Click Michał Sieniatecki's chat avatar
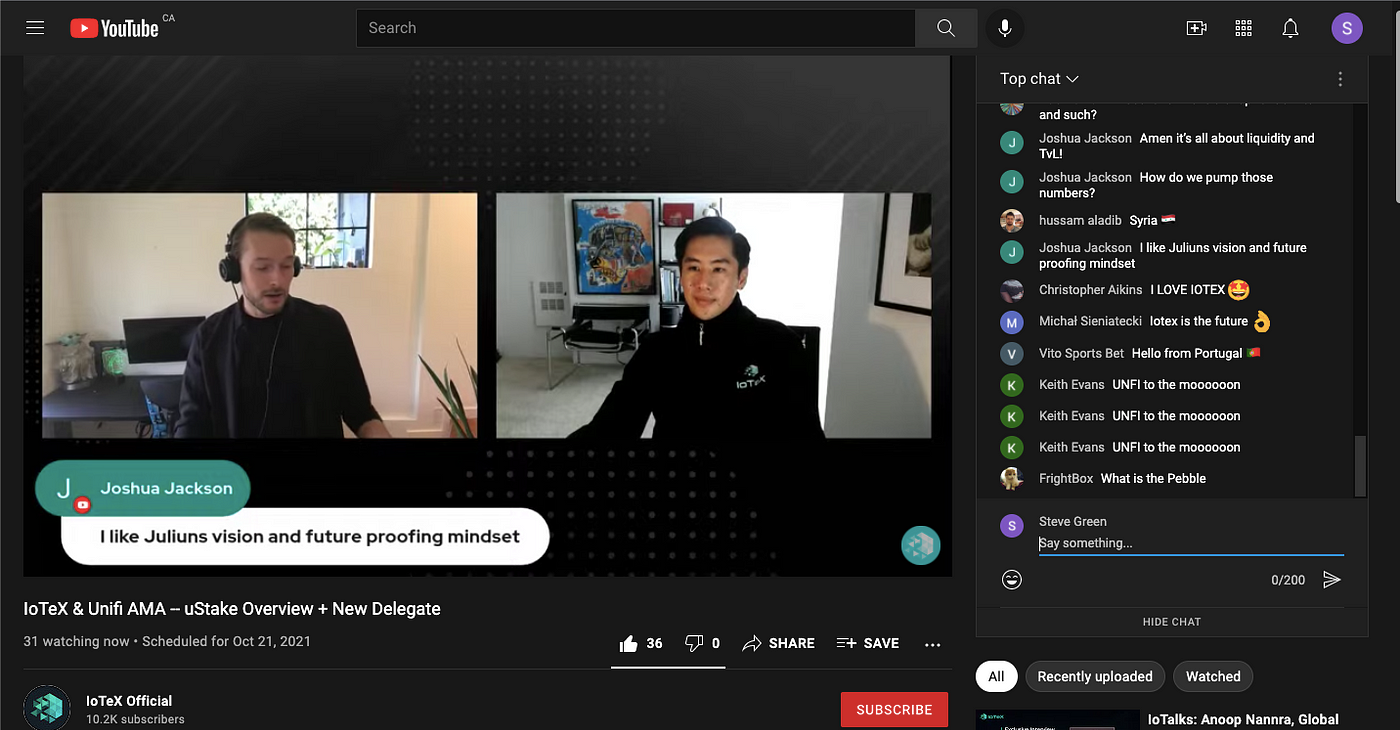1400x730 pixels. click(1012, 322)
